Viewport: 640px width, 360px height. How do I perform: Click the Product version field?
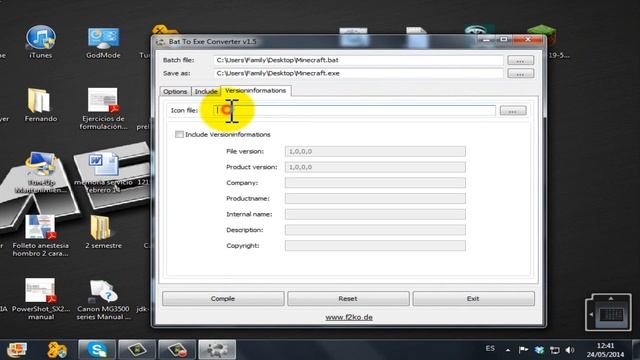click(375, 167)
